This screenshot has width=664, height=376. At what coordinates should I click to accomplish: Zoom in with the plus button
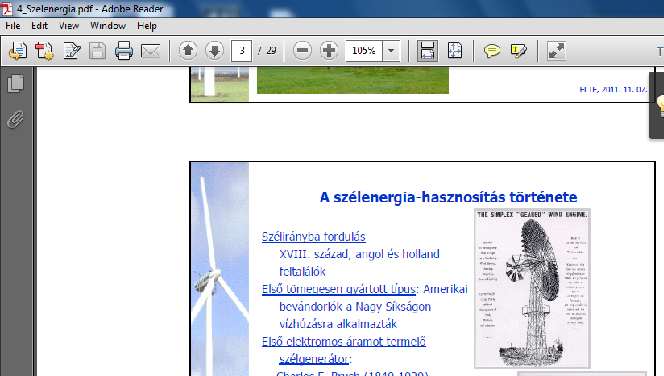(x=329, y=51)
